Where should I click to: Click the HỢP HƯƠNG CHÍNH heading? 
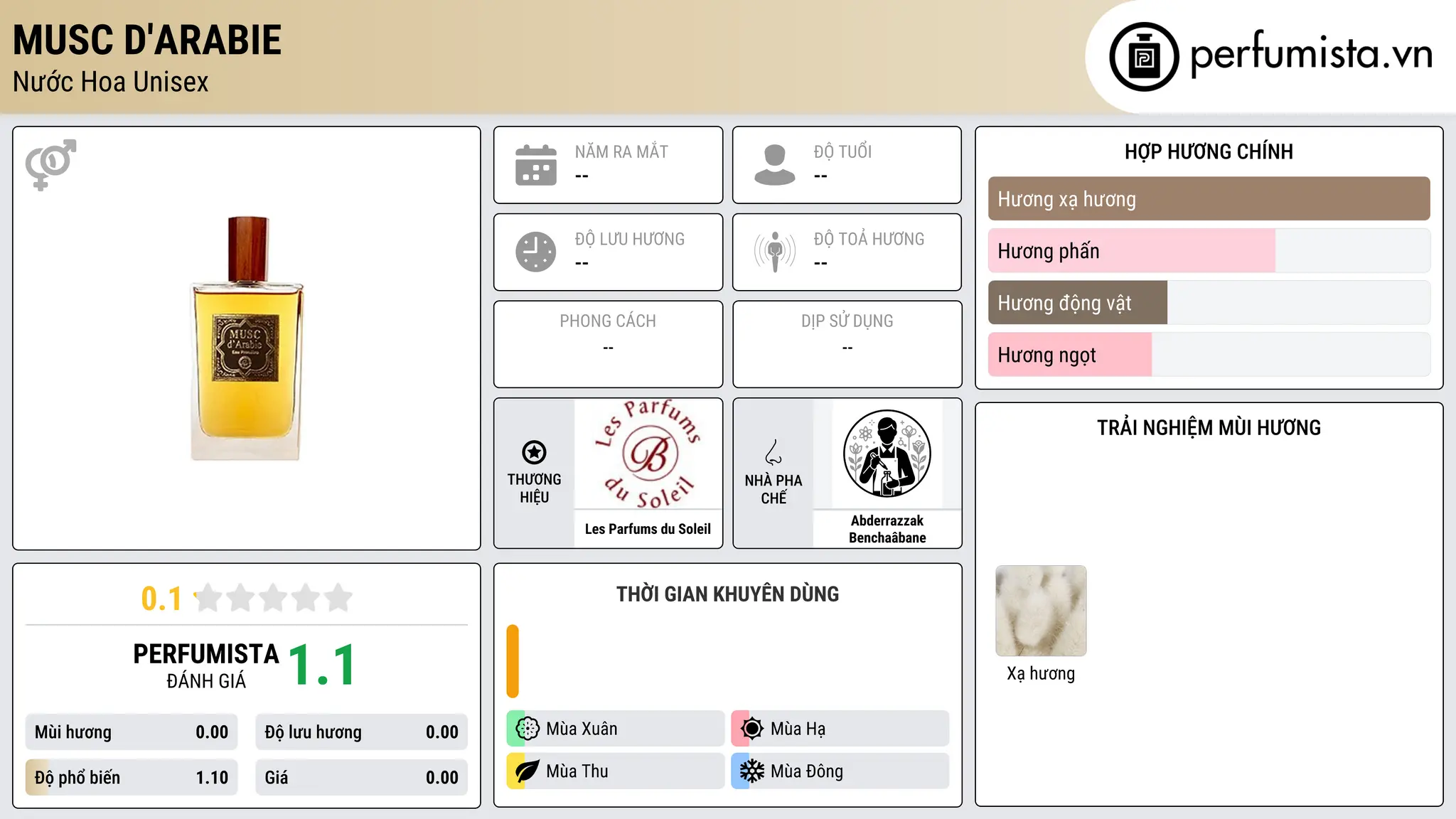[1209, 152]
